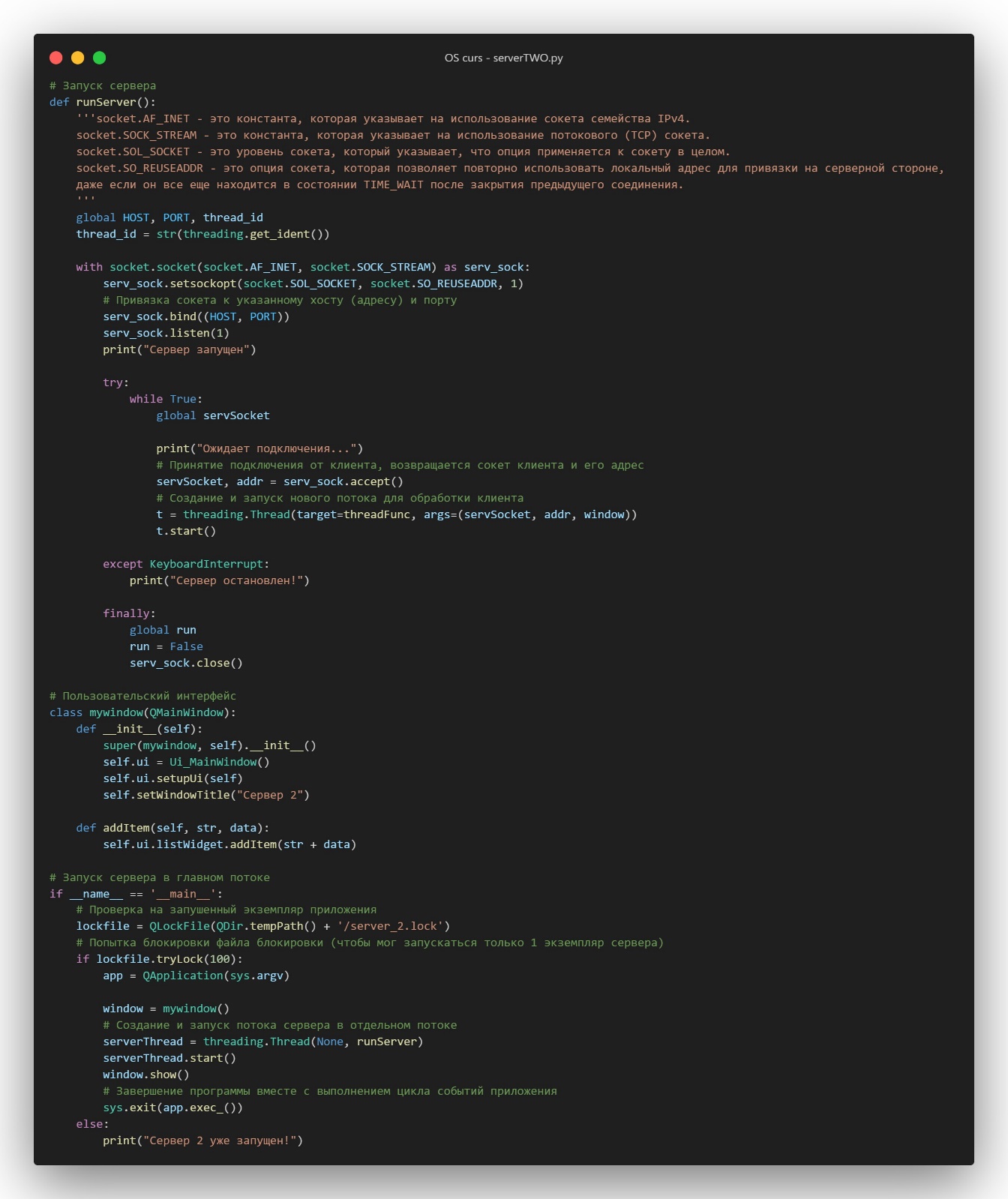Click the 'window.show()' line
This screenshot has width=1008, height=1199.
point(146,1075)
